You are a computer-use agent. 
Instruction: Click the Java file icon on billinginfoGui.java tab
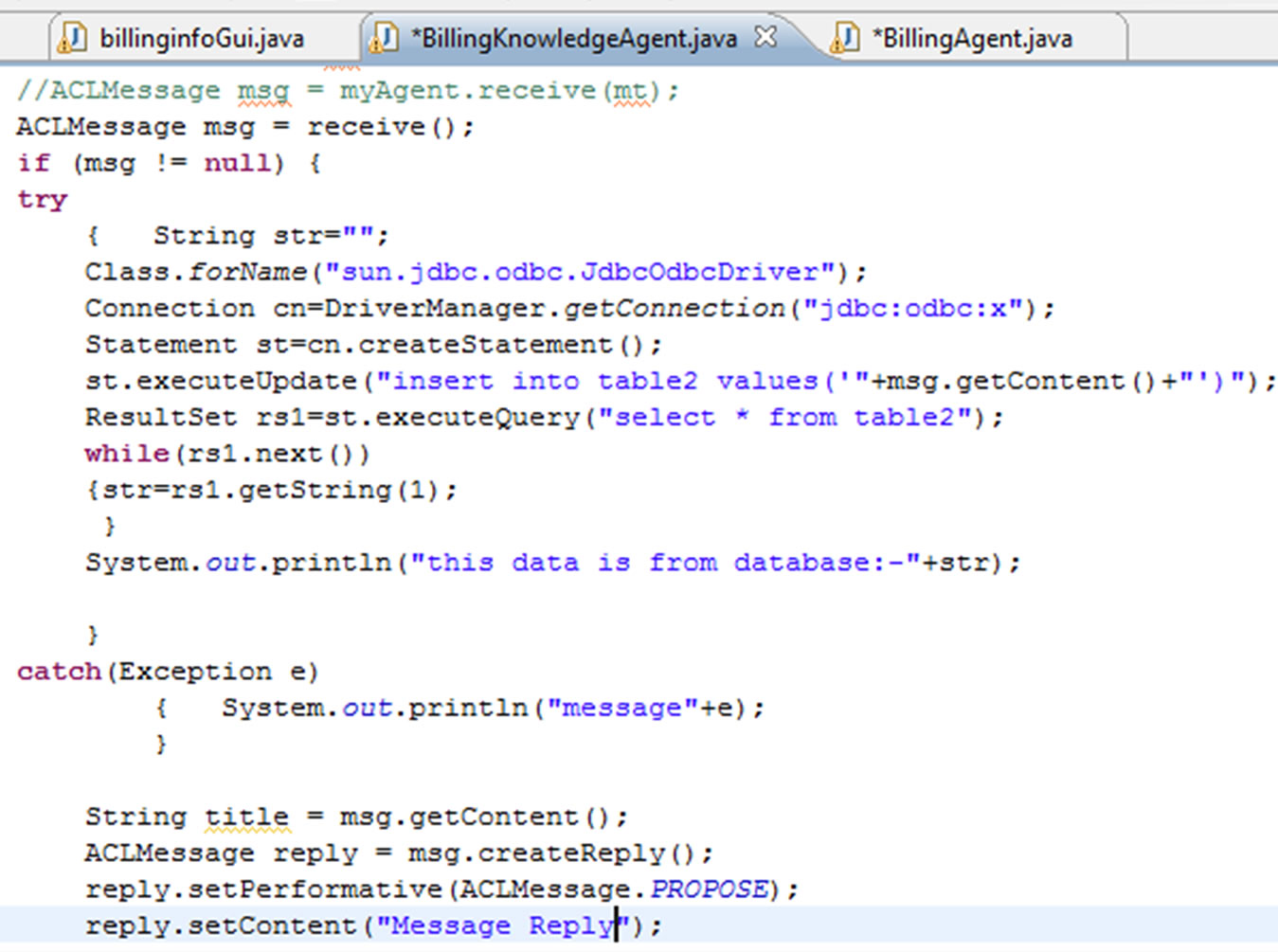pos(72,38)
